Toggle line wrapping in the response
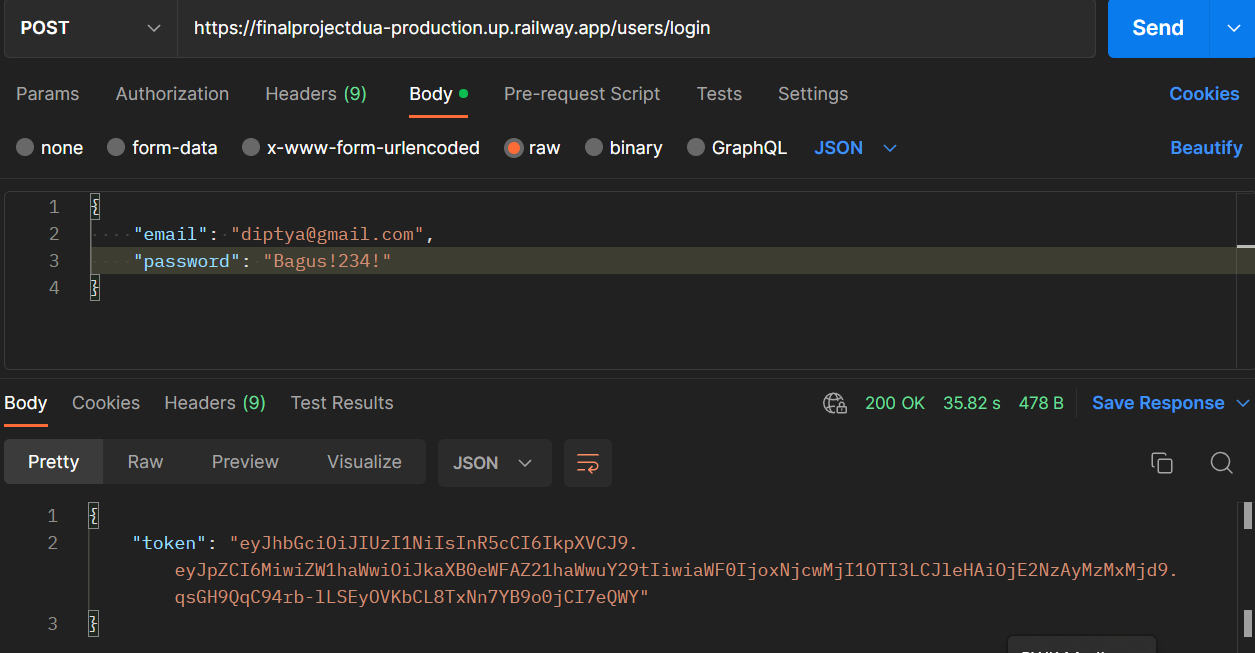Viewport: 1255px width, 653px height. pos(587,462)
